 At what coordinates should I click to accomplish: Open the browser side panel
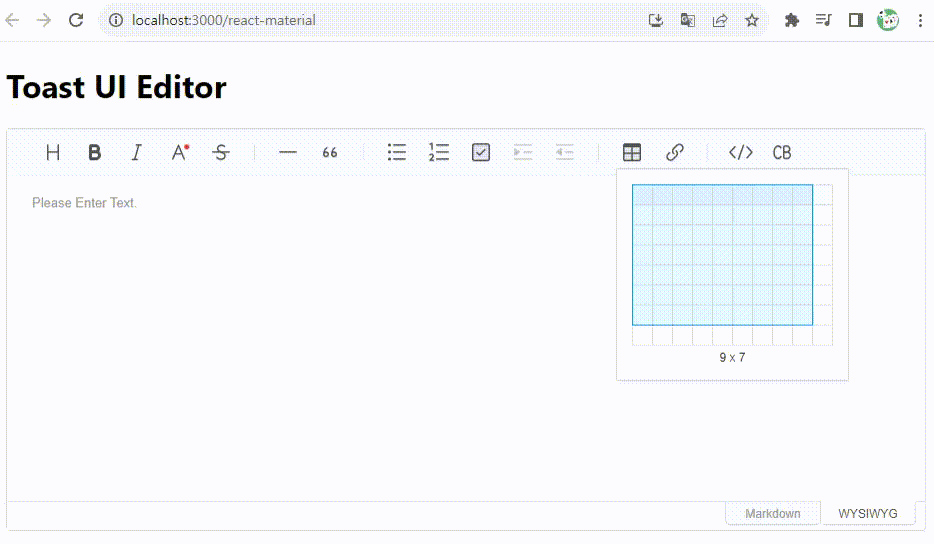coord(856,20)
